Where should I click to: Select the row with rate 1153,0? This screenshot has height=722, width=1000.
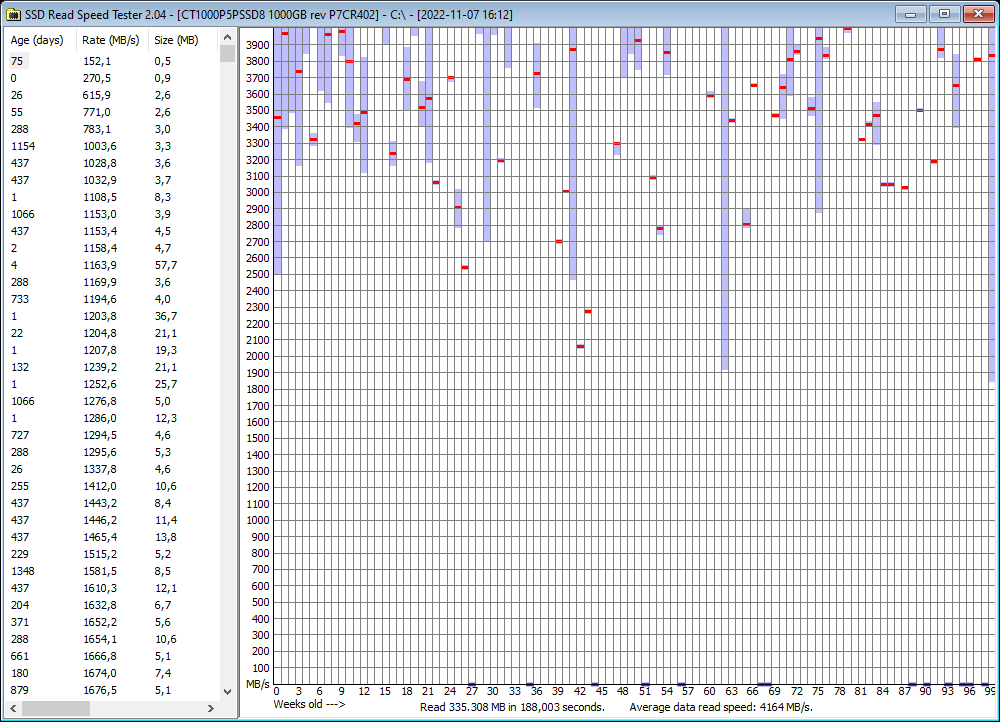point(112,214)
